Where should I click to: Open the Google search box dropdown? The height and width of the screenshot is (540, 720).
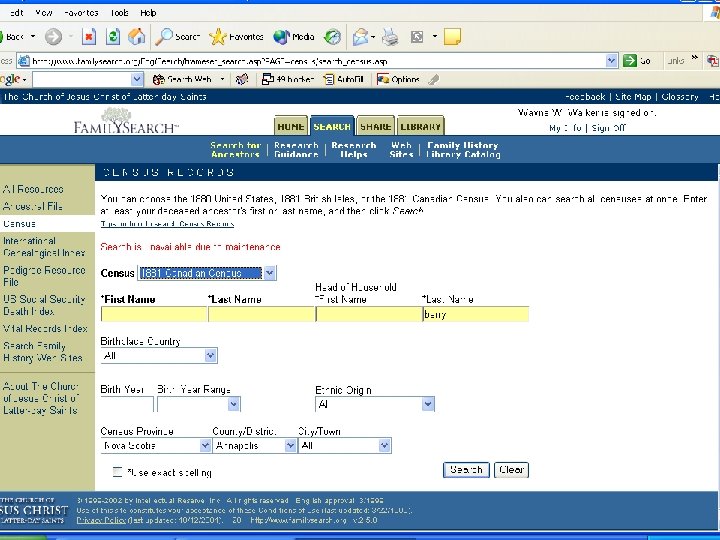(137, 79)
